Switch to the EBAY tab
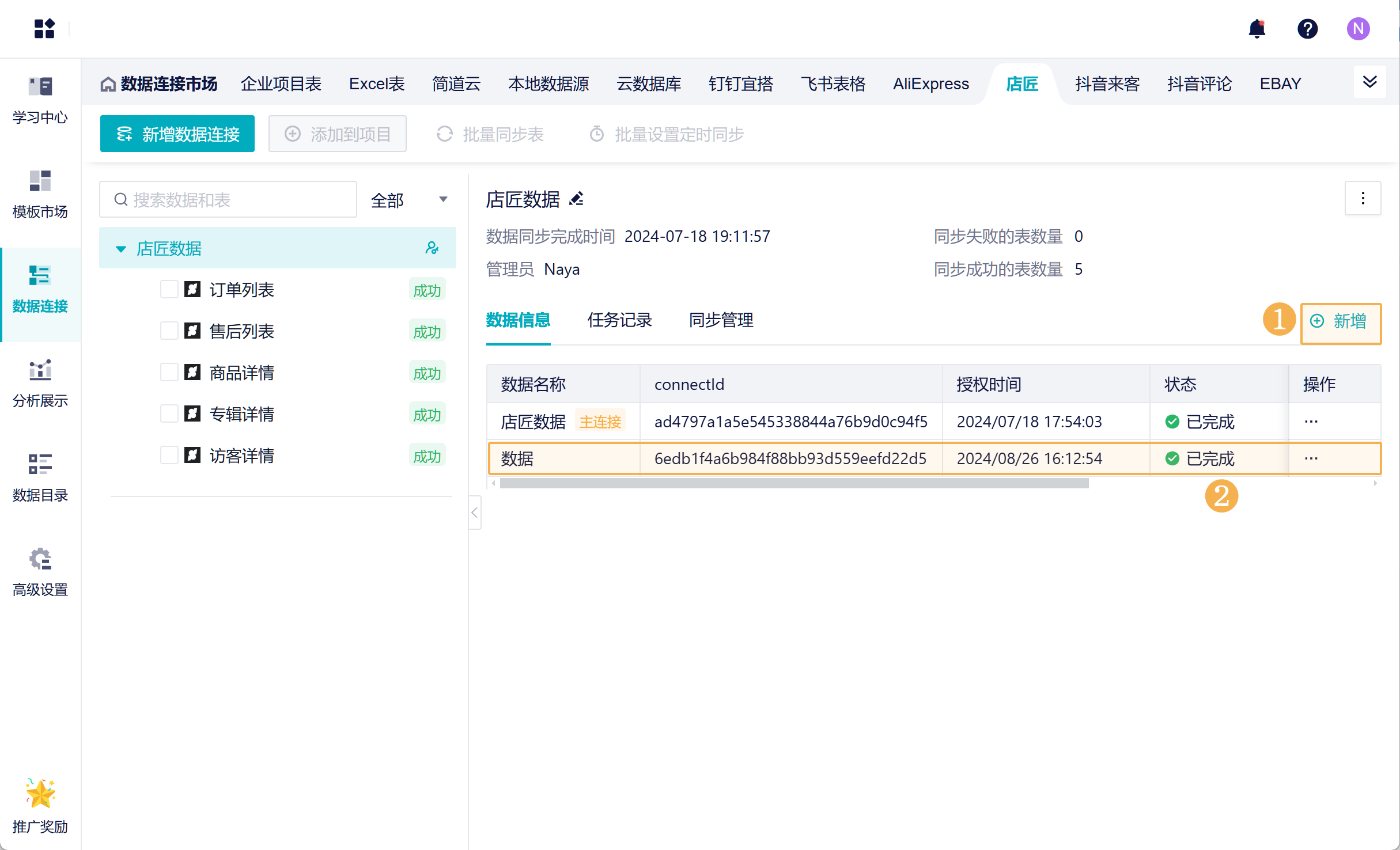The height and width of the screenshot is (850, 1400). [1280, 84]
